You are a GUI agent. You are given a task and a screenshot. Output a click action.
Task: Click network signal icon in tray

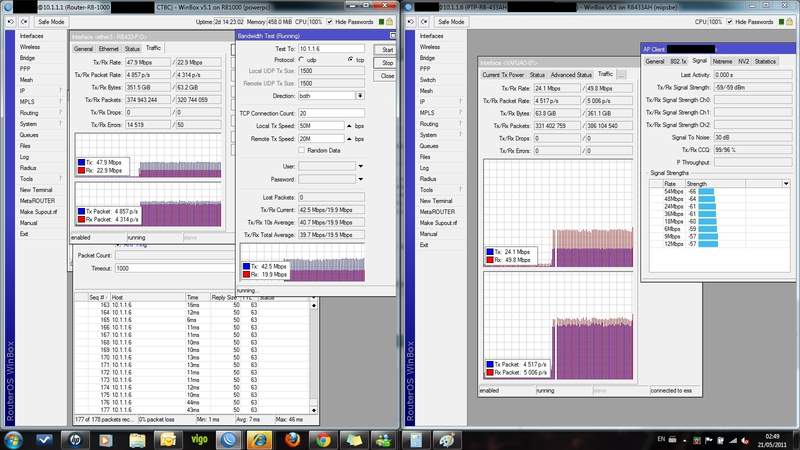pyautogui.click(x=733, y=440)
